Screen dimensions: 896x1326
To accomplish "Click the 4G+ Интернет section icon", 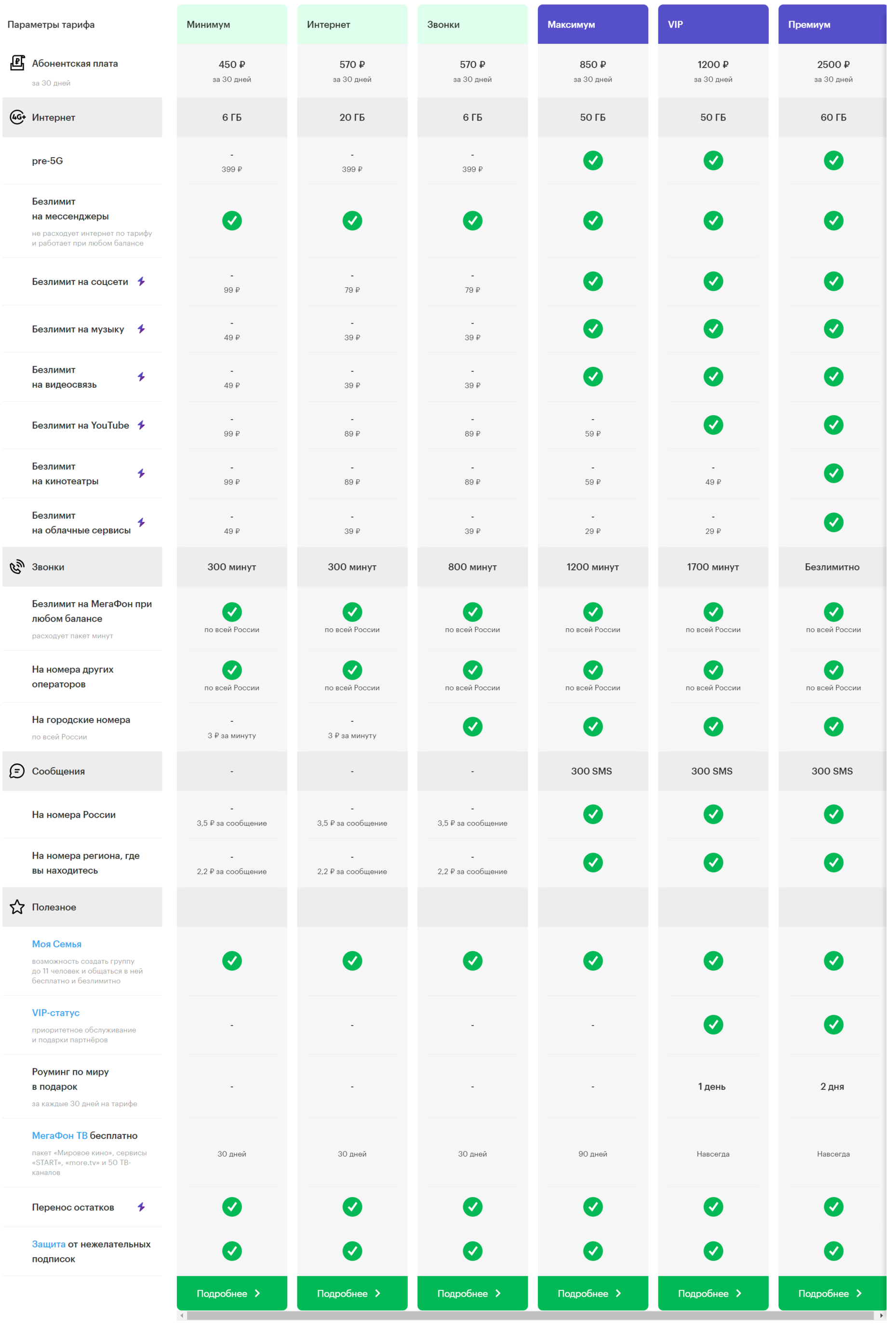I will point(17,117).
